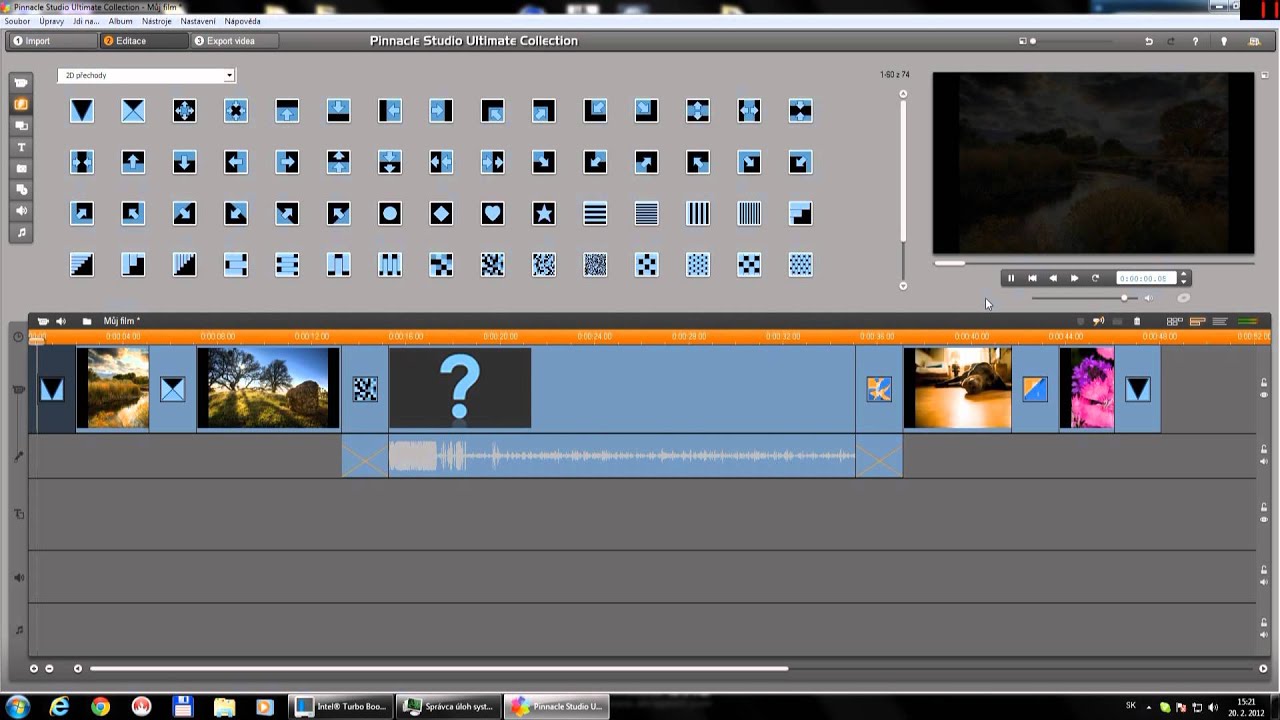Choose the vertical blinds transition

[x=698, y=213]
